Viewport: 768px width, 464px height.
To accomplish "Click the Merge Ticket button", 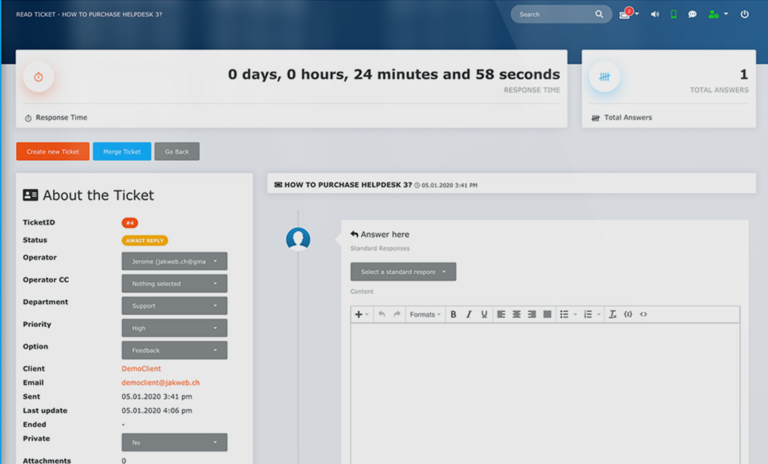I will point(122,151).
